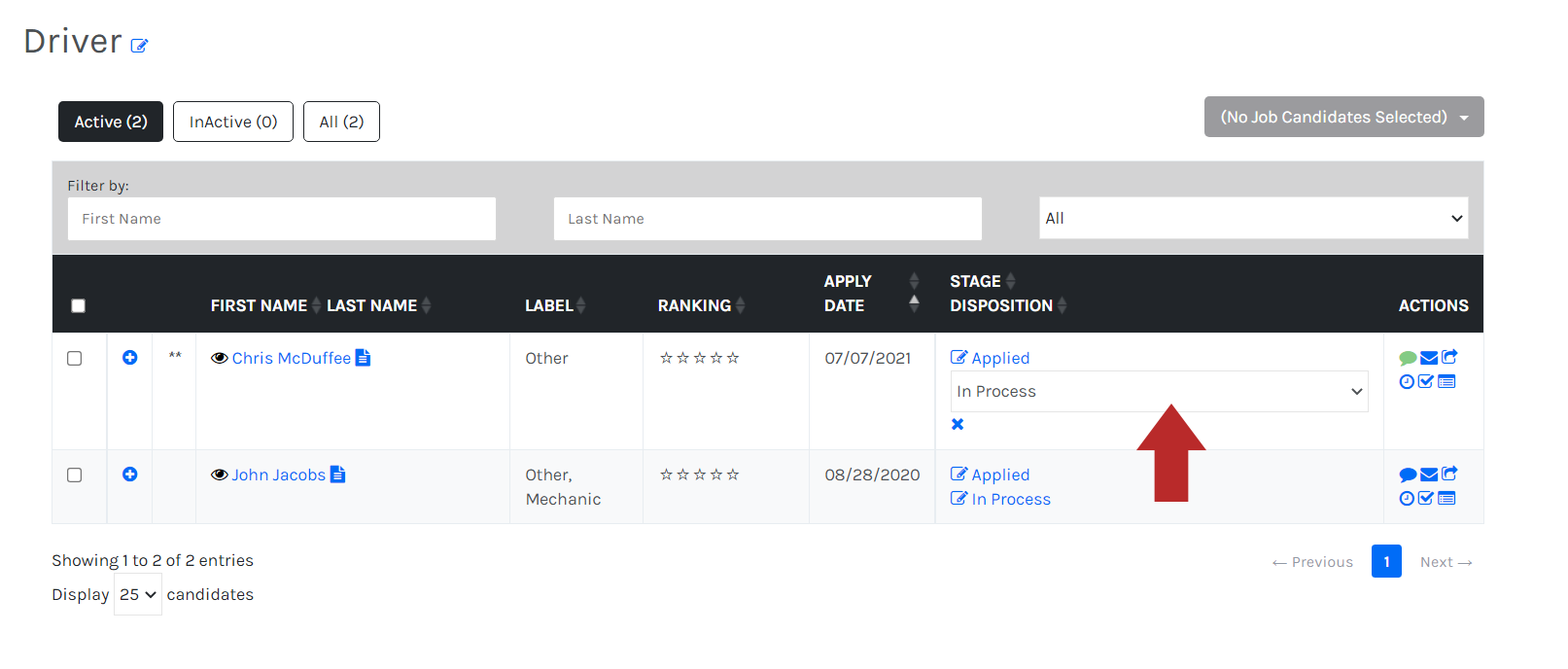1568x669 pixels.
Task: Check the select-all checkbox in the table header
Action: click(x=79, y=306)
